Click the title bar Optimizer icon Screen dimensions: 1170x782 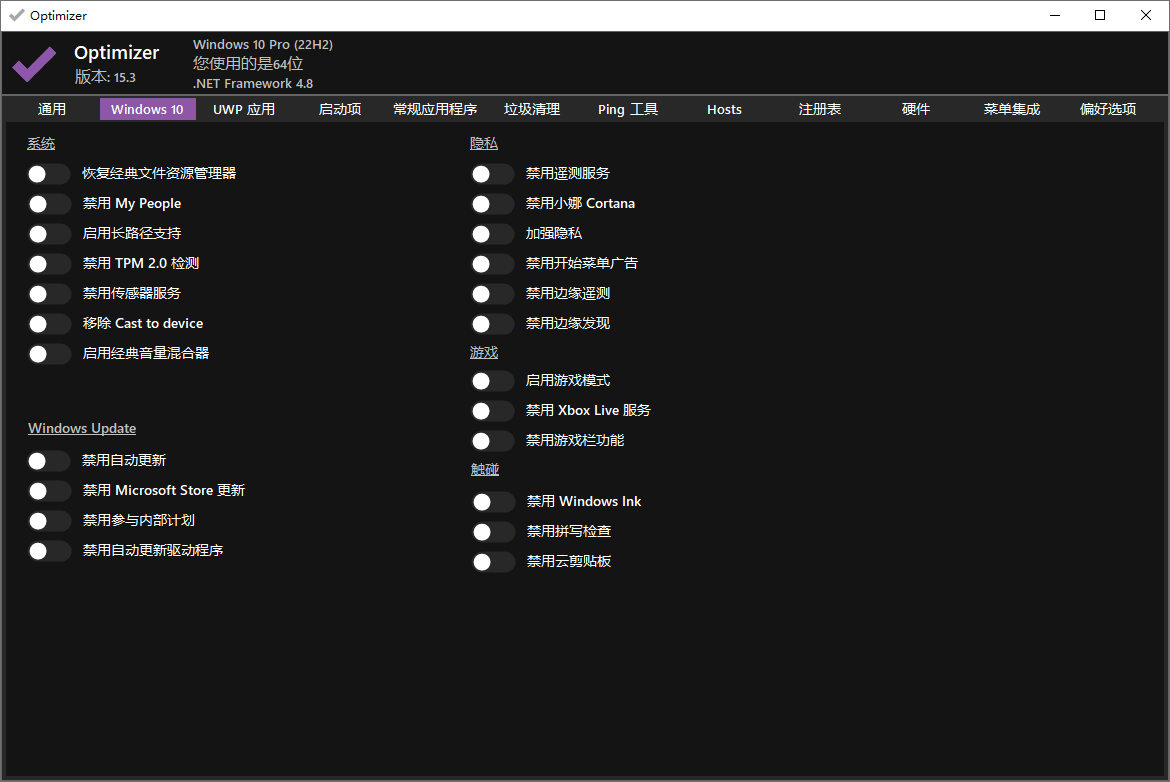click(16, 15)
